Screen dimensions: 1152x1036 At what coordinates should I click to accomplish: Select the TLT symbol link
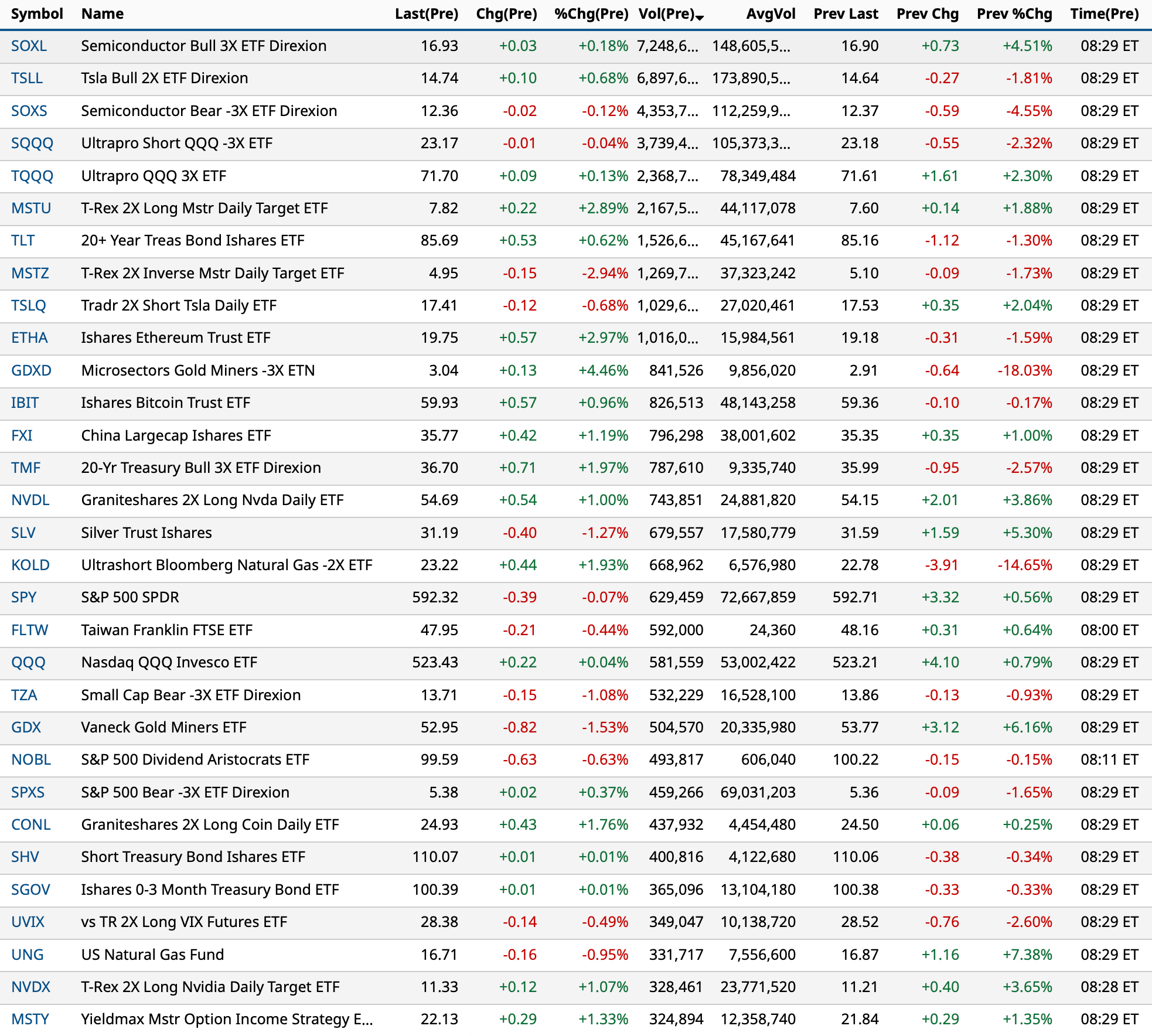[x=23, y=240]
